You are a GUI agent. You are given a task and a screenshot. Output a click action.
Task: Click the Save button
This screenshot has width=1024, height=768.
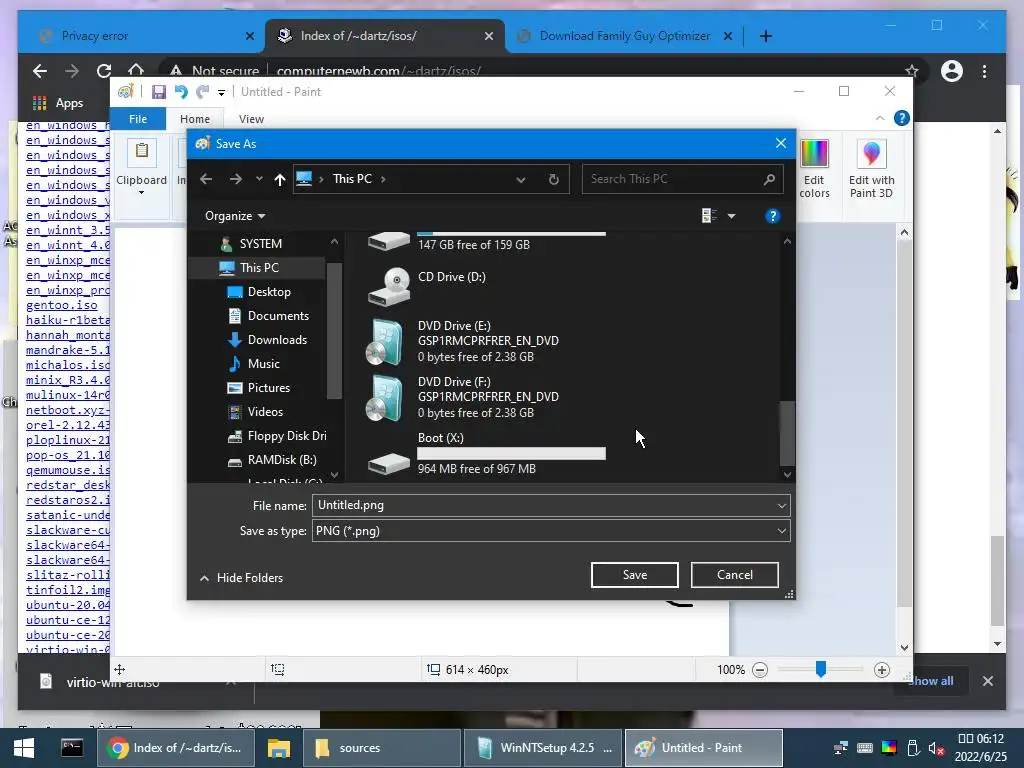pyautogui.click(x=635, y=575)
